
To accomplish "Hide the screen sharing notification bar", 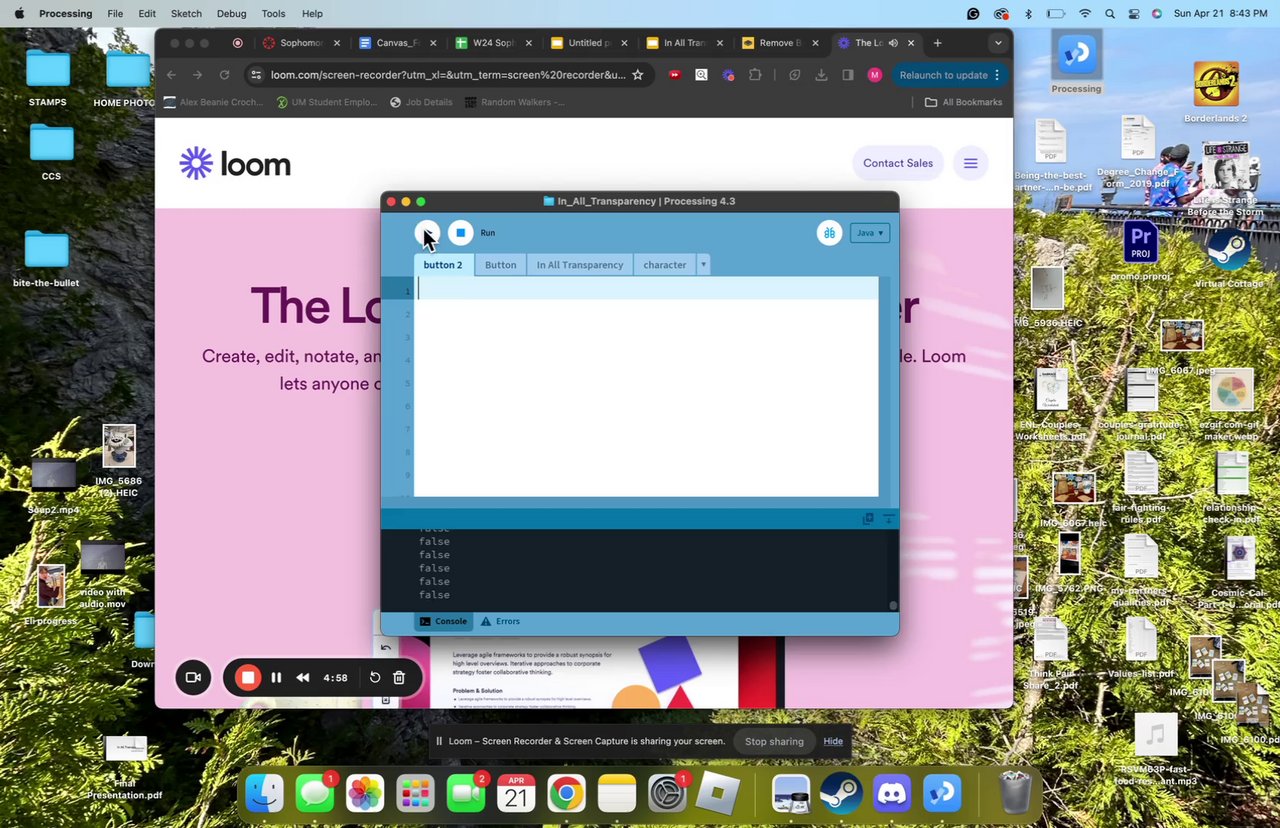I will (x=833, y=741).
